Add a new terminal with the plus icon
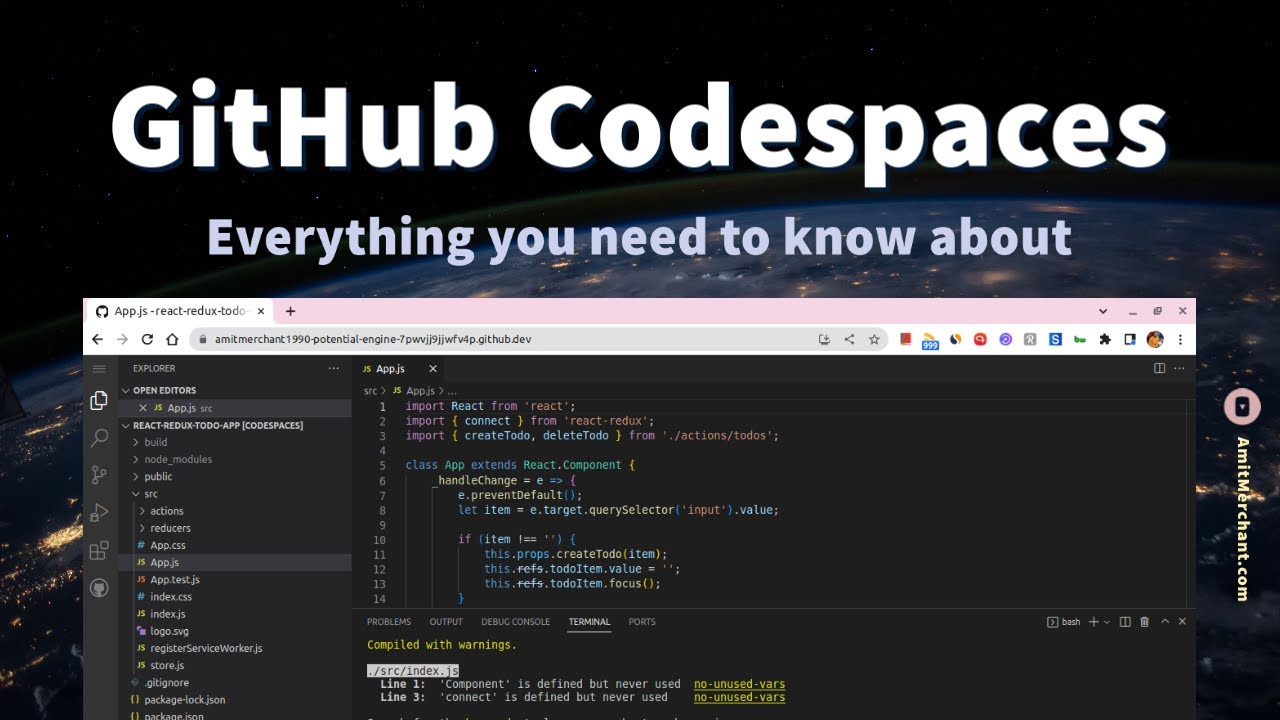The height and width of the screenshot is (720, 1280). pos(1093,622)
